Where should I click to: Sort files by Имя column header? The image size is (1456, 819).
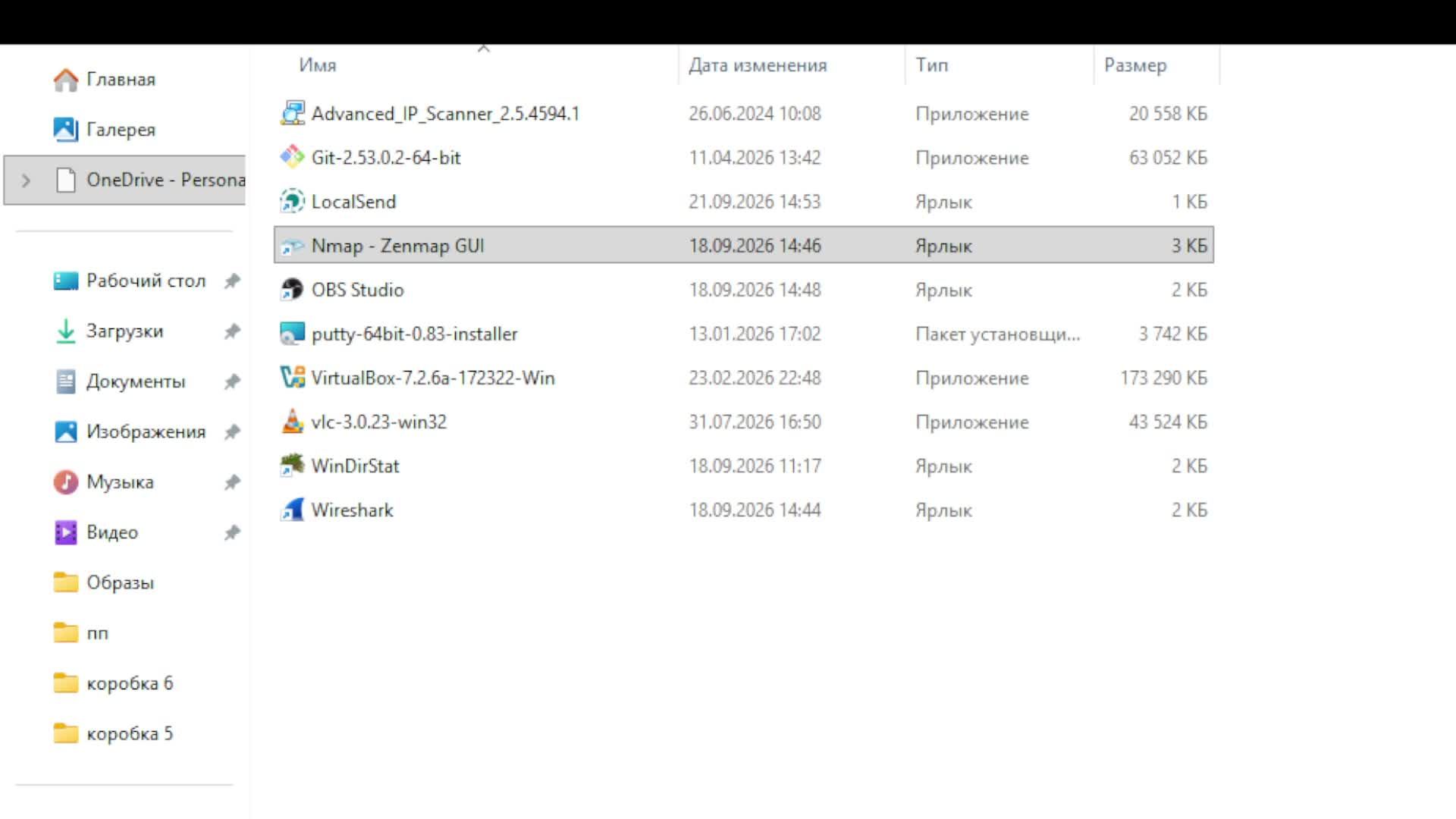(317, 65)
